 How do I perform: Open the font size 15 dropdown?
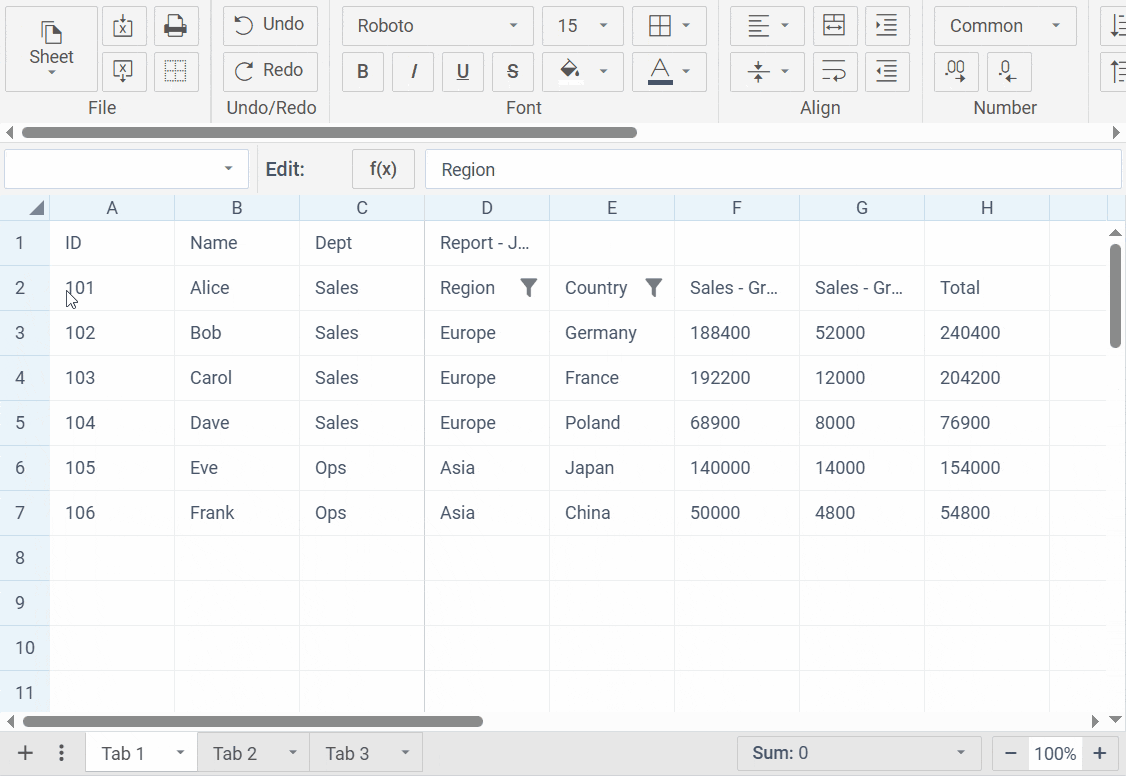582,26
